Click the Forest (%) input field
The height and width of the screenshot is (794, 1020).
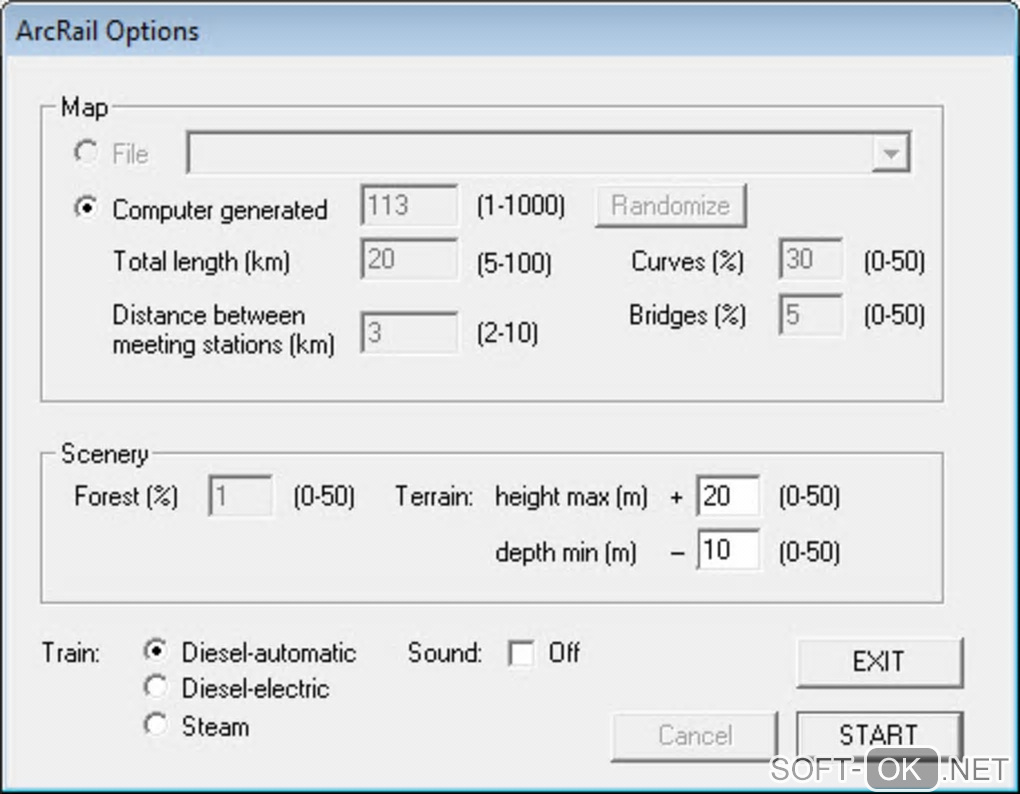click(241, 496)
